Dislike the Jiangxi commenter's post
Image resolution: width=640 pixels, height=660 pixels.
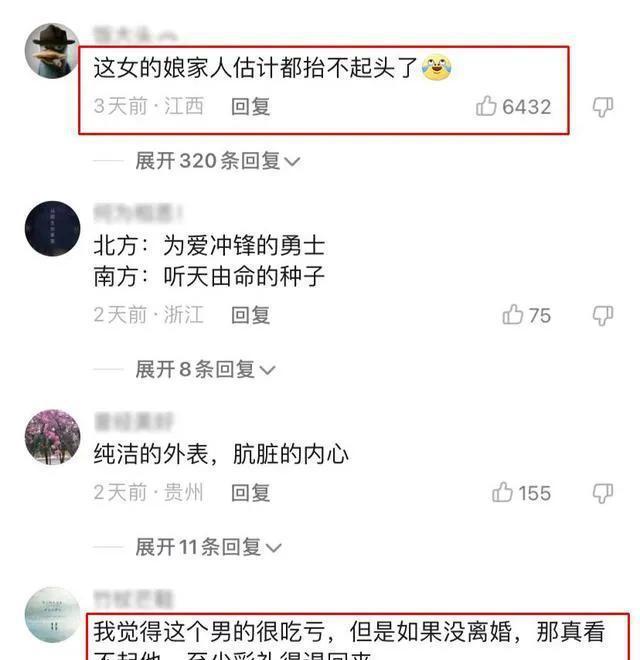point(603,106)
